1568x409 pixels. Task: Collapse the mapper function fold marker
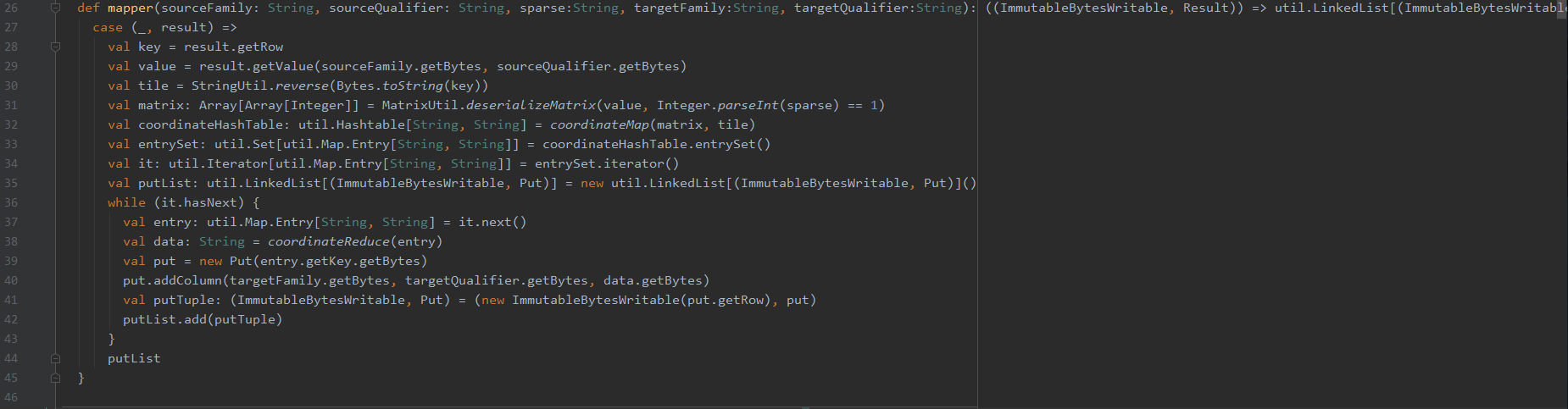coord(55,8)
